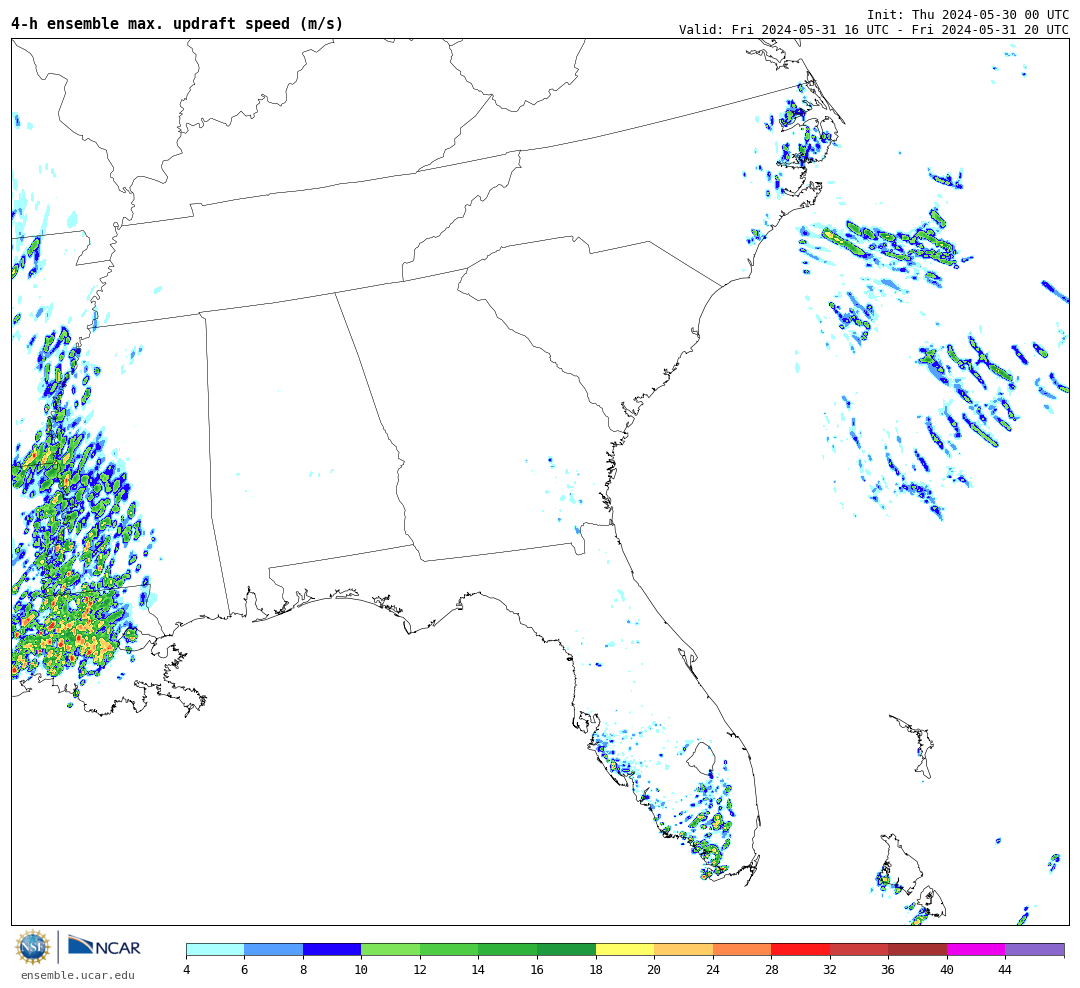This screenshot has height=988, width=1080.
Task: Click the Init time 'Thu 2024-05-30 00 UTC' text
Action: click(990, 14)
